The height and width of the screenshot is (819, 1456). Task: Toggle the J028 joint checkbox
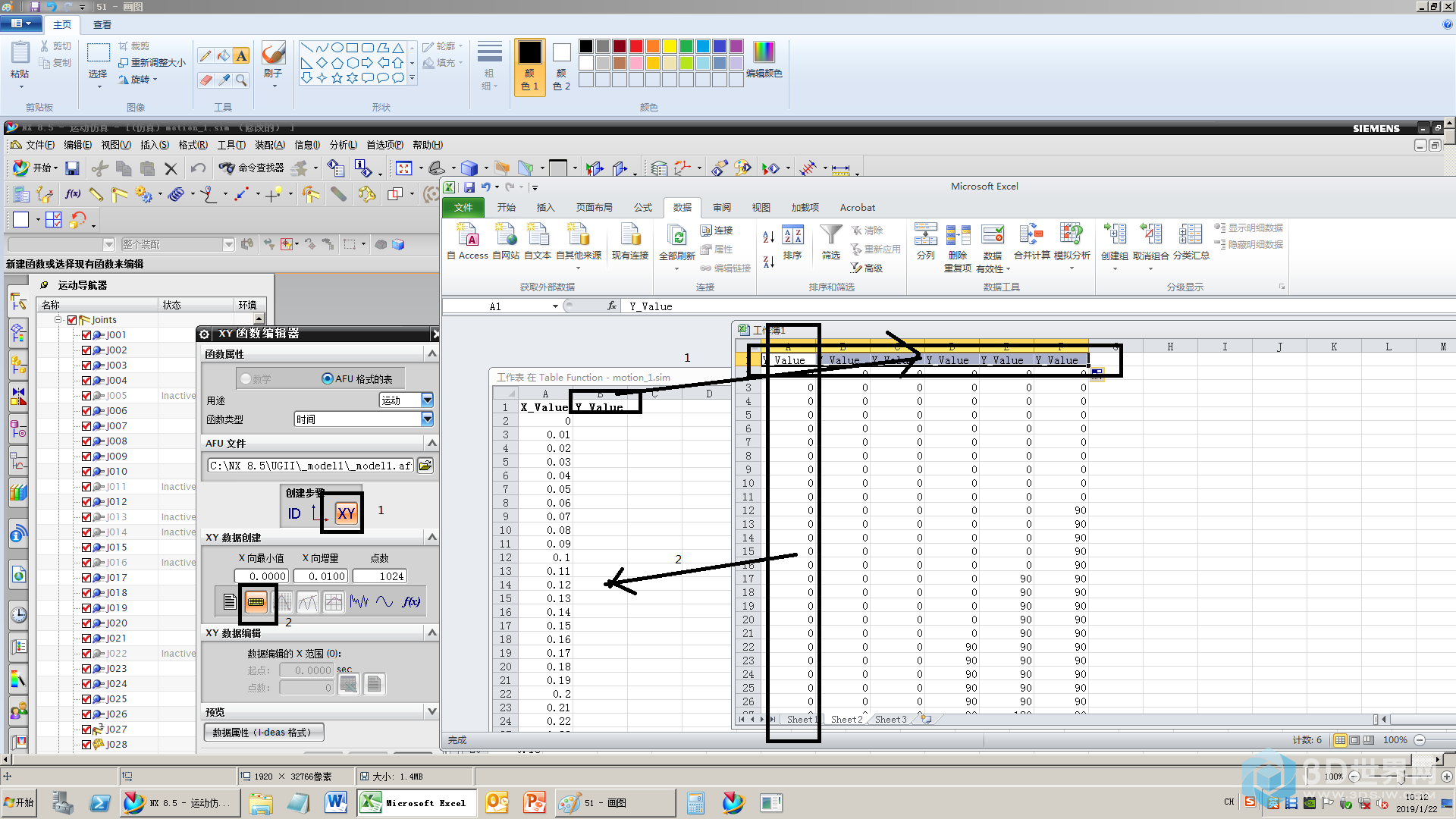(x=86, y=744)
